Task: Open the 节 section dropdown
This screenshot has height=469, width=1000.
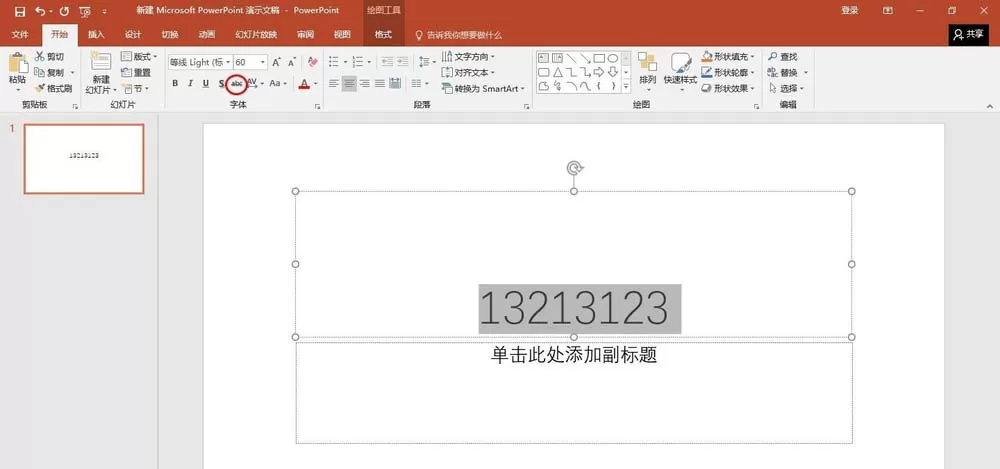Action: click(135, 89)
